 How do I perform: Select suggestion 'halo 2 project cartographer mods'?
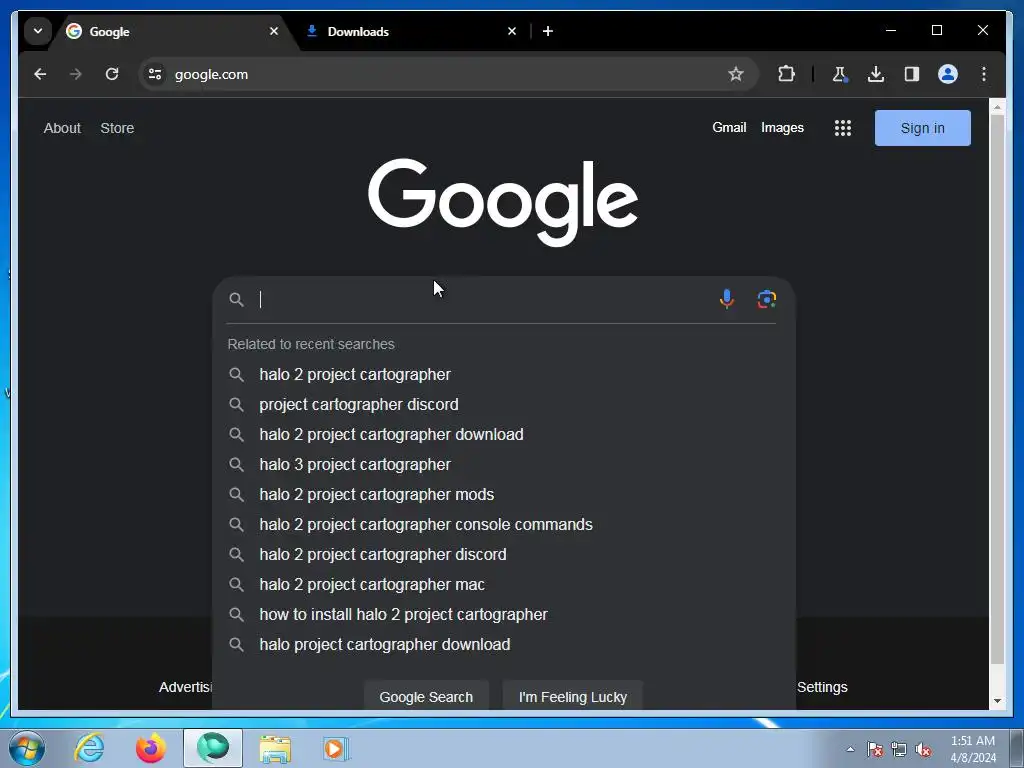(502, 494)
